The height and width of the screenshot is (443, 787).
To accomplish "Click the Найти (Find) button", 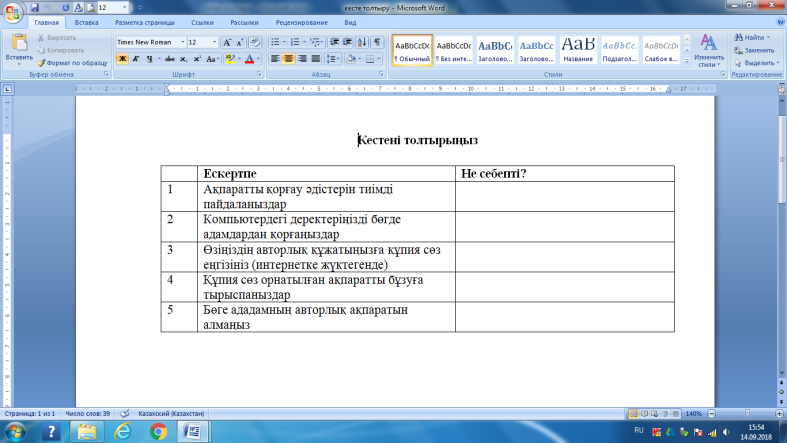I will coord(752,38).
